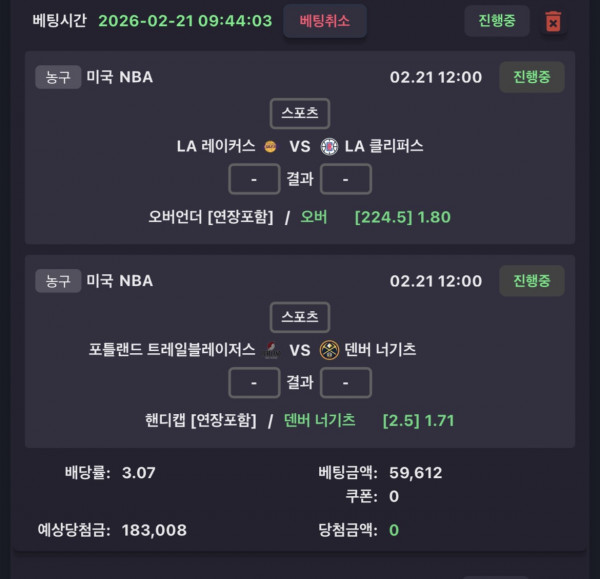Click the LA Clippers result score box

(346, 179)
